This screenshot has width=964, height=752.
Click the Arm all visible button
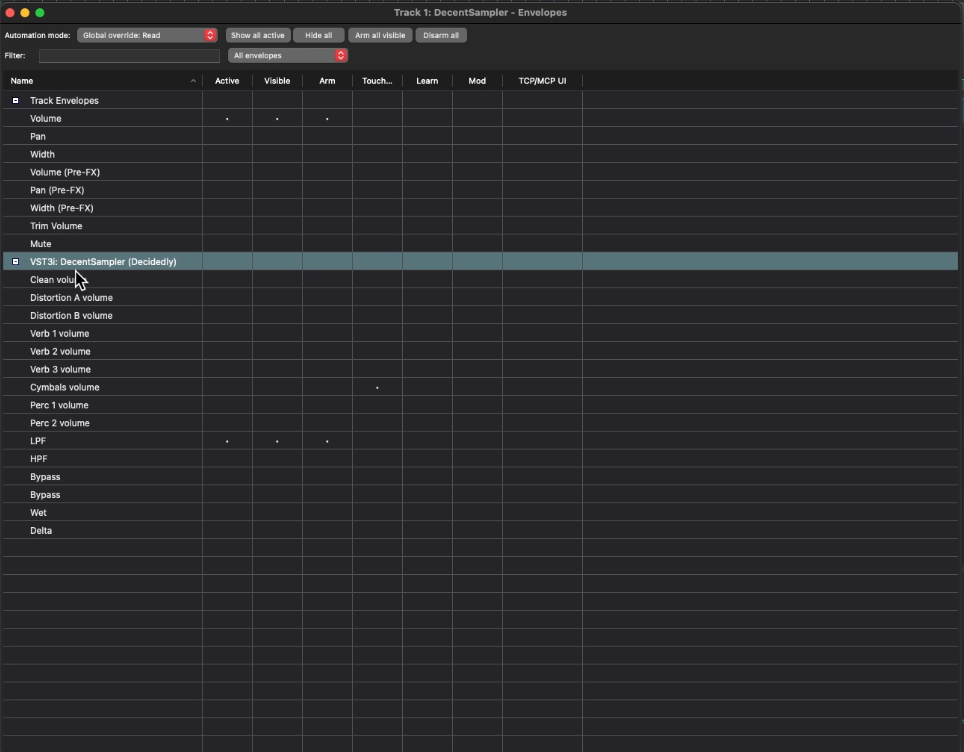point(380,34)
